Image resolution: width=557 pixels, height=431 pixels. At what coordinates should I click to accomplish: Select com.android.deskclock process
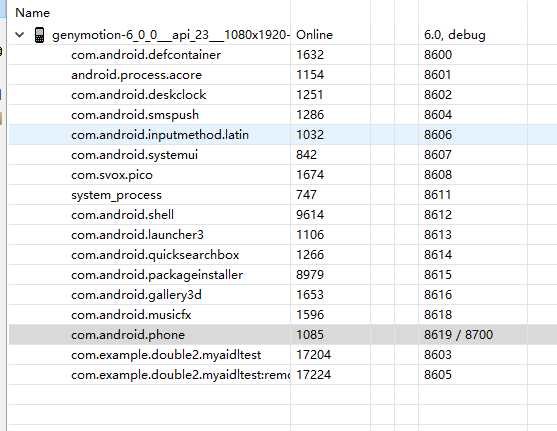click(x=282, y=95)
